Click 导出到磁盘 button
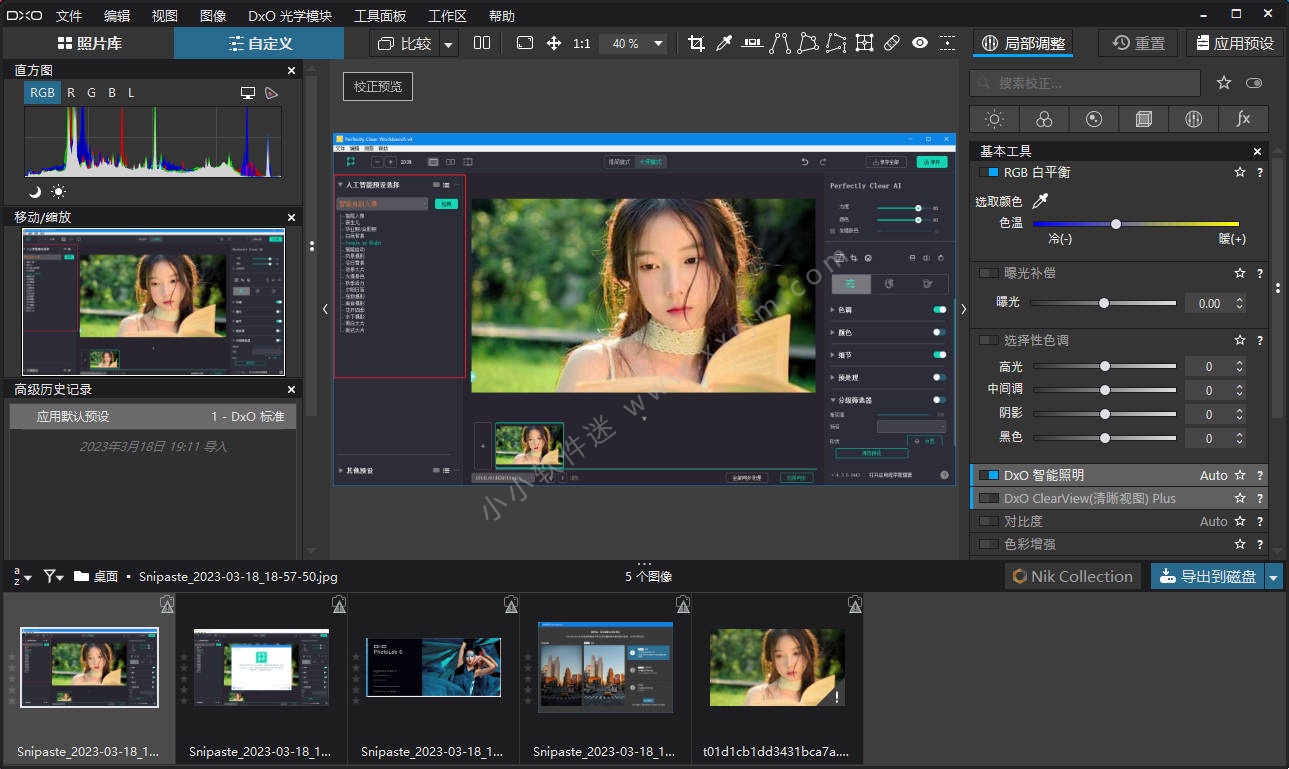 [1208, 576]
